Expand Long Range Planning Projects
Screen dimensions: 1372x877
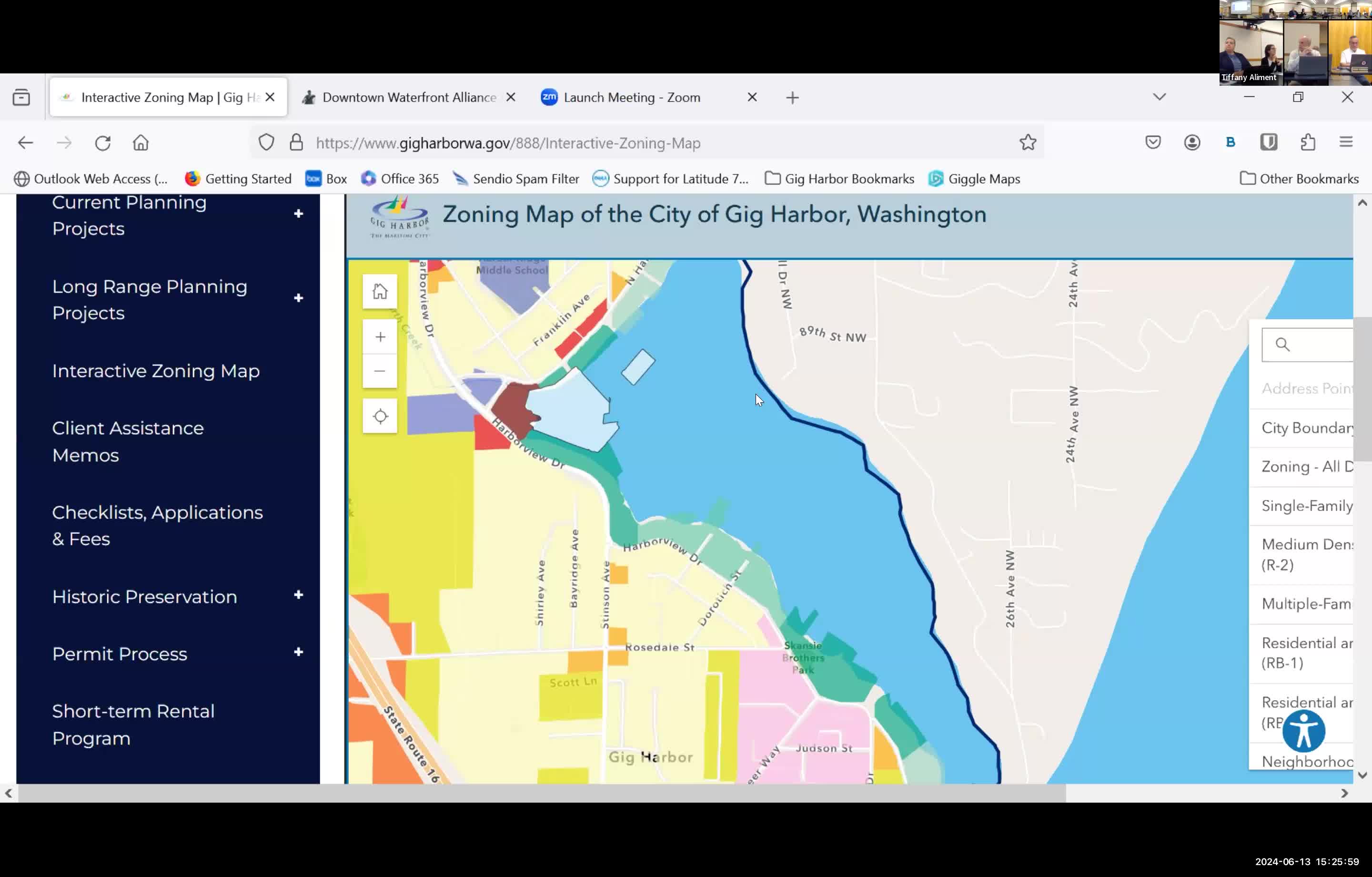299,297
